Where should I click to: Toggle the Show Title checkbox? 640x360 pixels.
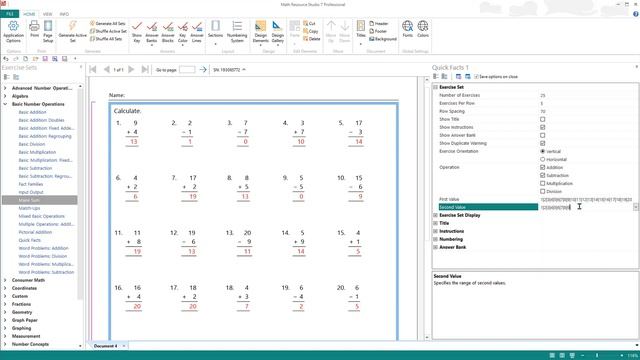(x=542, y=119)
